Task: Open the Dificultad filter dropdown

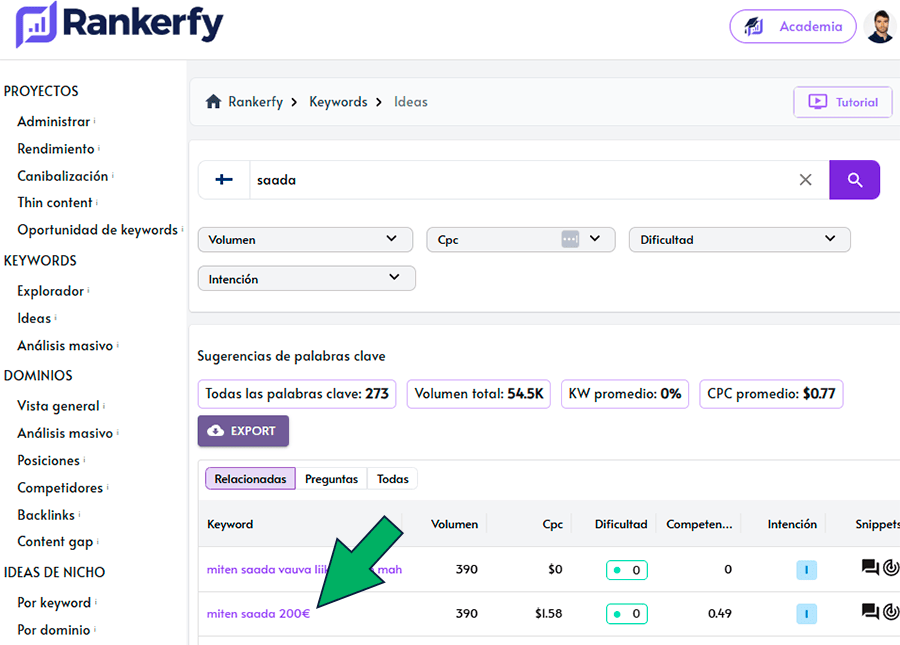Action: tap(739, 239)
